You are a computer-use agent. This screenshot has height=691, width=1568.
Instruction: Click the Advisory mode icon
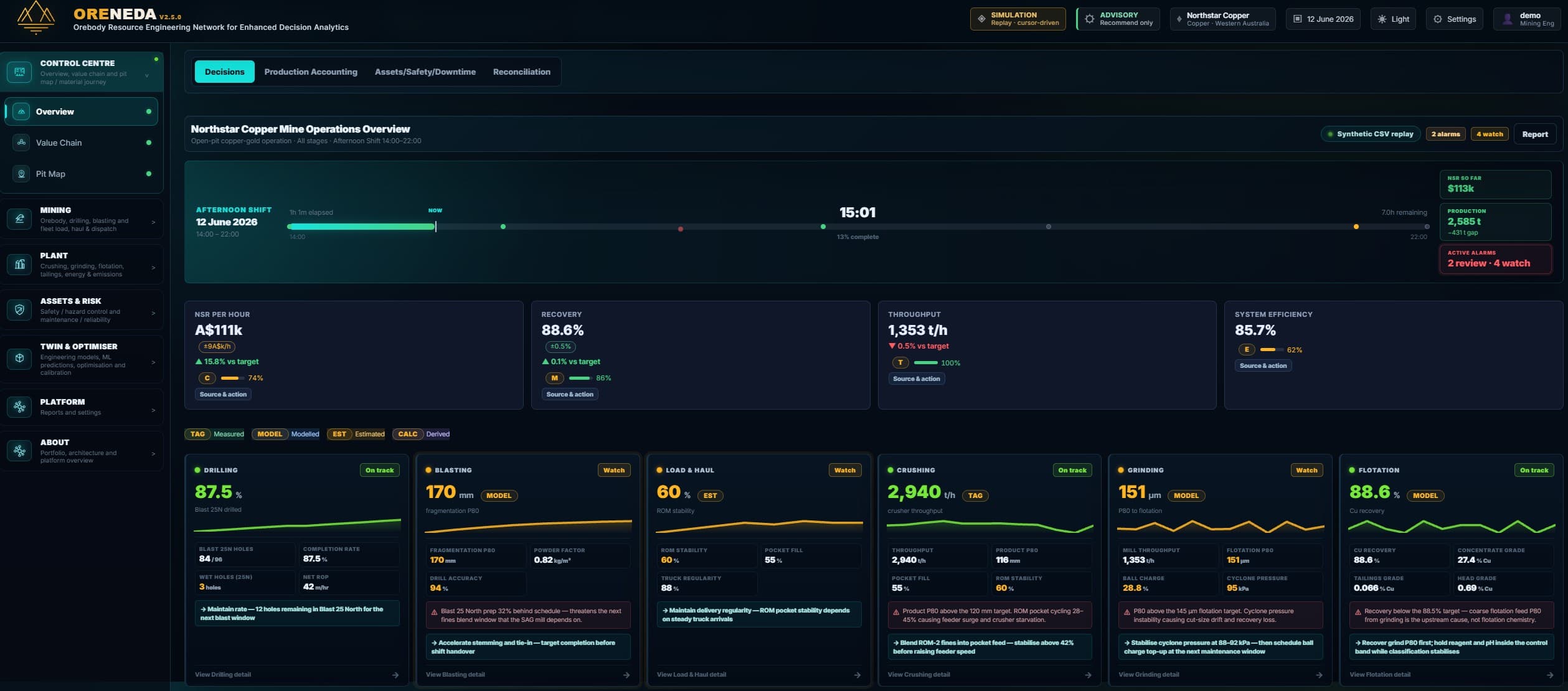[1089, 19]
